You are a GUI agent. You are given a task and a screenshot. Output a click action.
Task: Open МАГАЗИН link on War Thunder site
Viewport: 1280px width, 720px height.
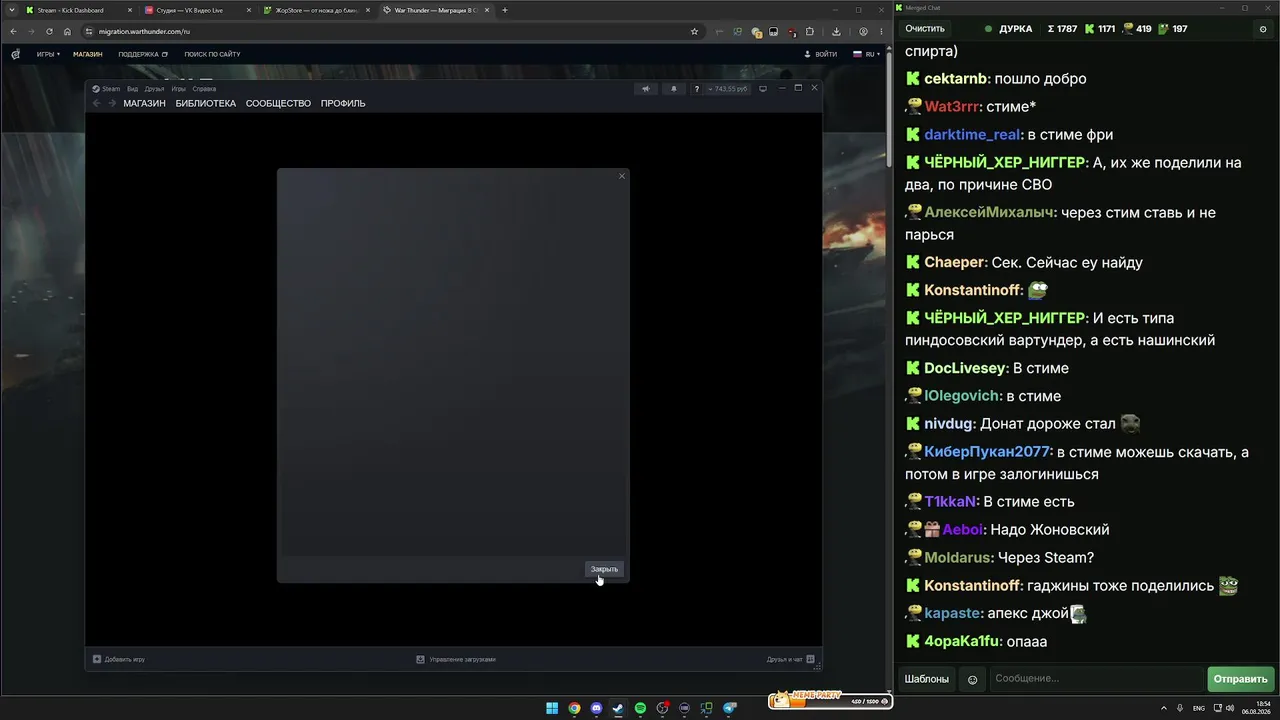88,54
